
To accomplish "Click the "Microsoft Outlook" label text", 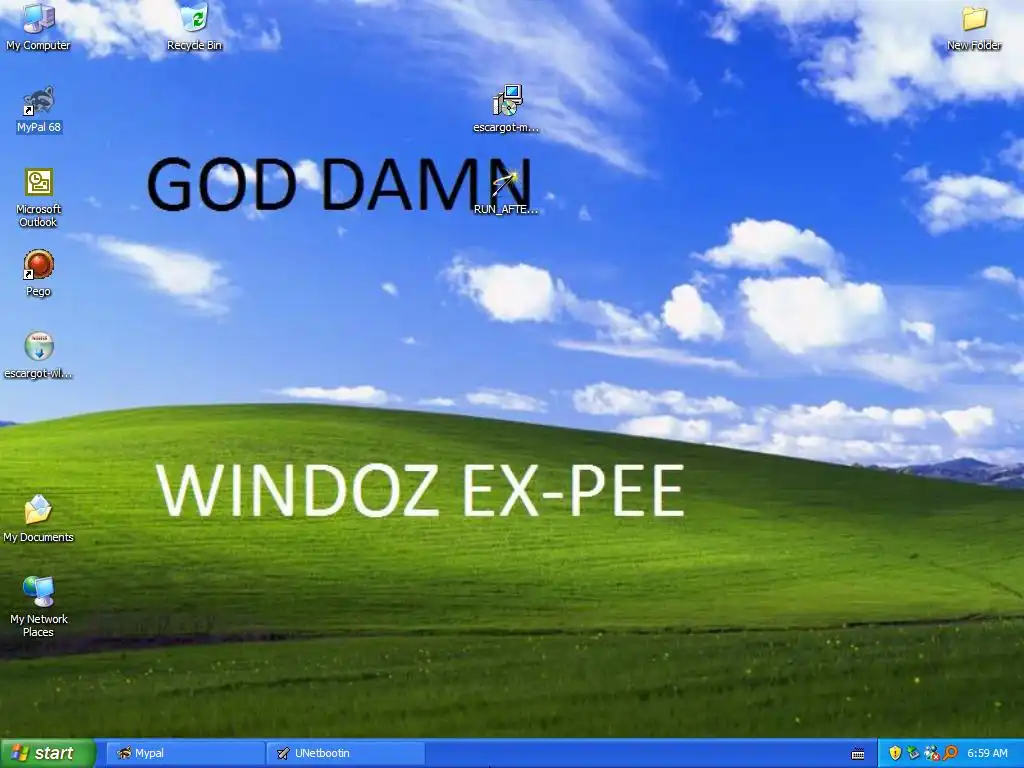I will coord(39,216).
